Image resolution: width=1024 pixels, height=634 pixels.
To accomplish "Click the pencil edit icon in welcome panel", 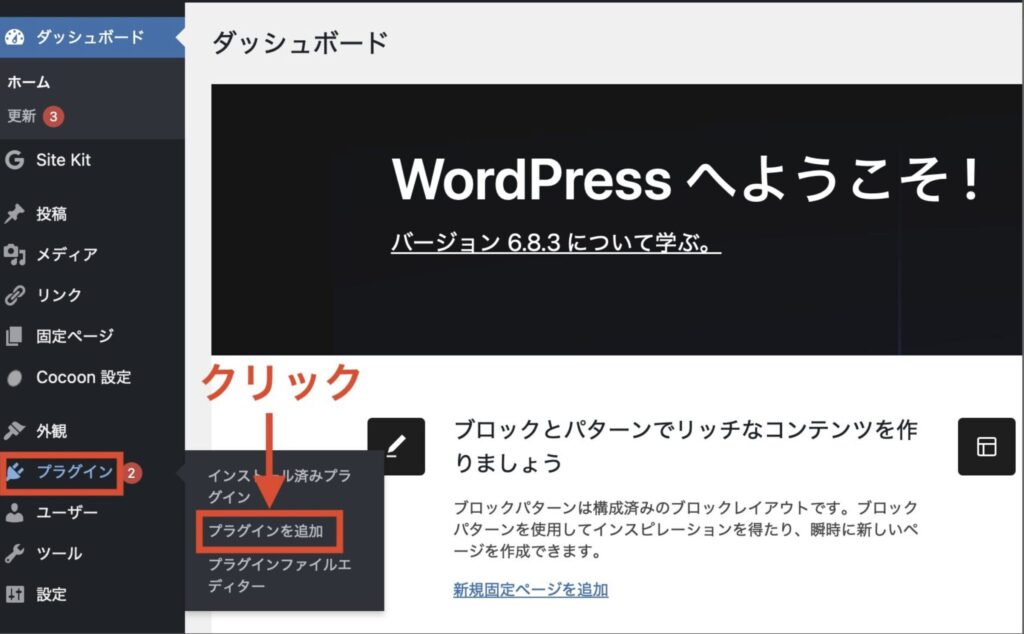I will pos(396,446).
